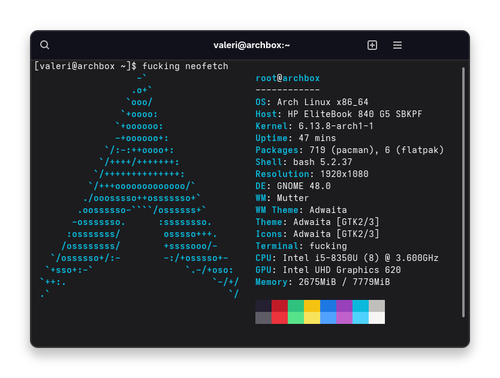This screenshot has height=378, width=500.
Task: Click the GPU line Intel UHD Graphics 620
Action: pyautogui.click(x=328, y=270)
